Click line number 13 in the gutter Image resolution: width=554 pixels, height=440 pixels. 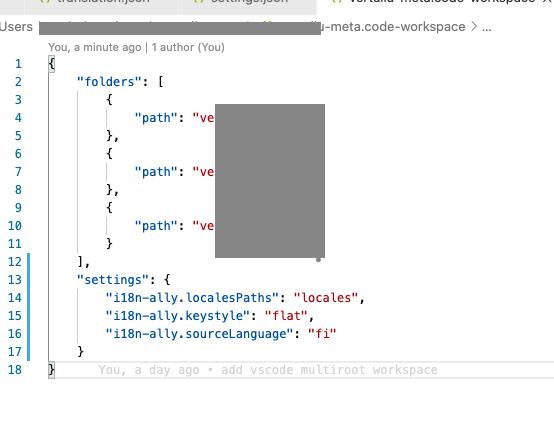pyautogui.click(x=15, y=280)
